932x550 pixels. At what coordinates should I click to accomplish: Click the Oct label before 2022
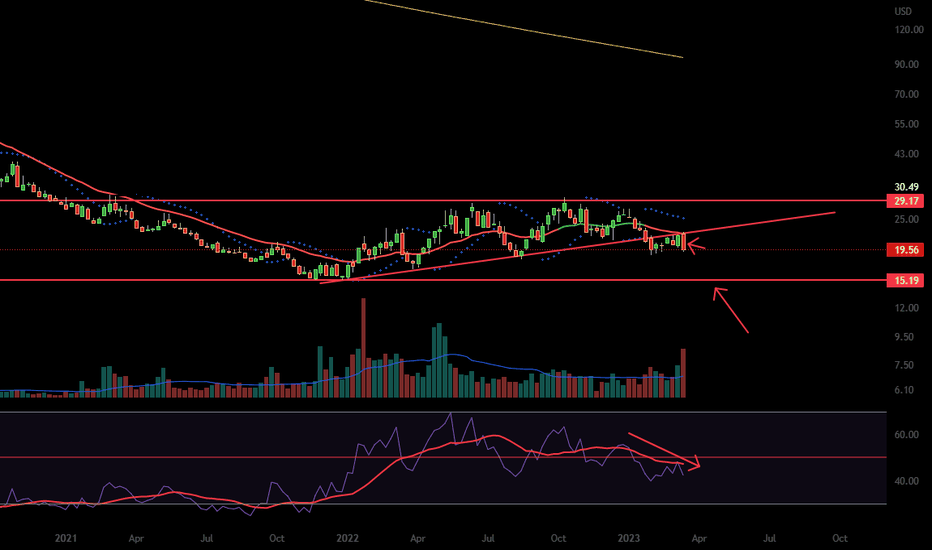(x=276, y=538)
